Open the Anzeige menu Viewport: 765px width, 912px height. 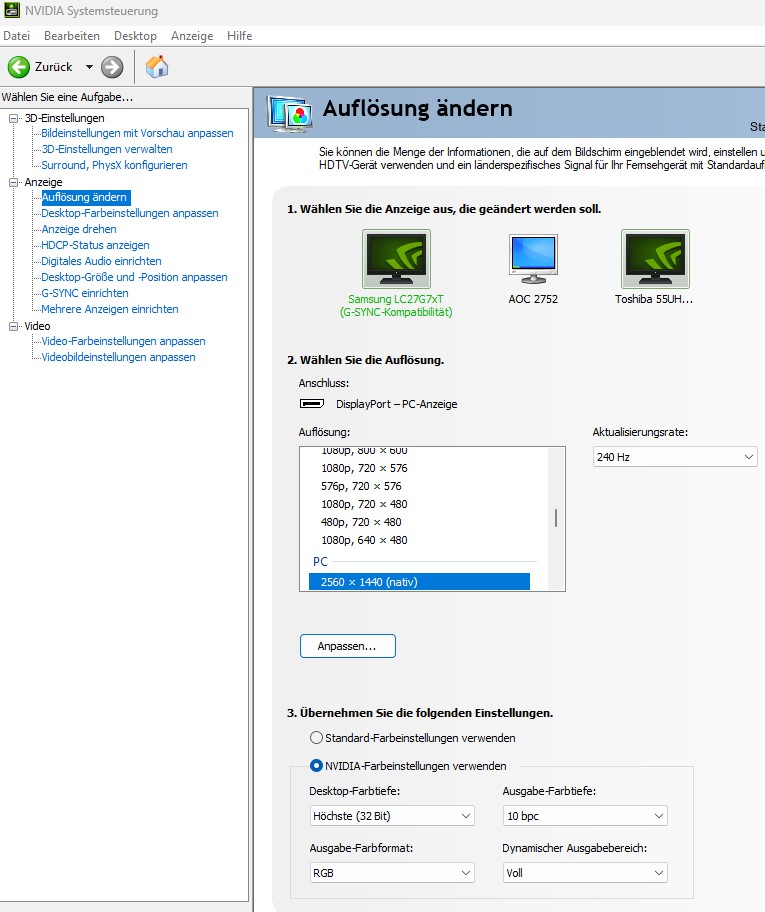point(192,35)
